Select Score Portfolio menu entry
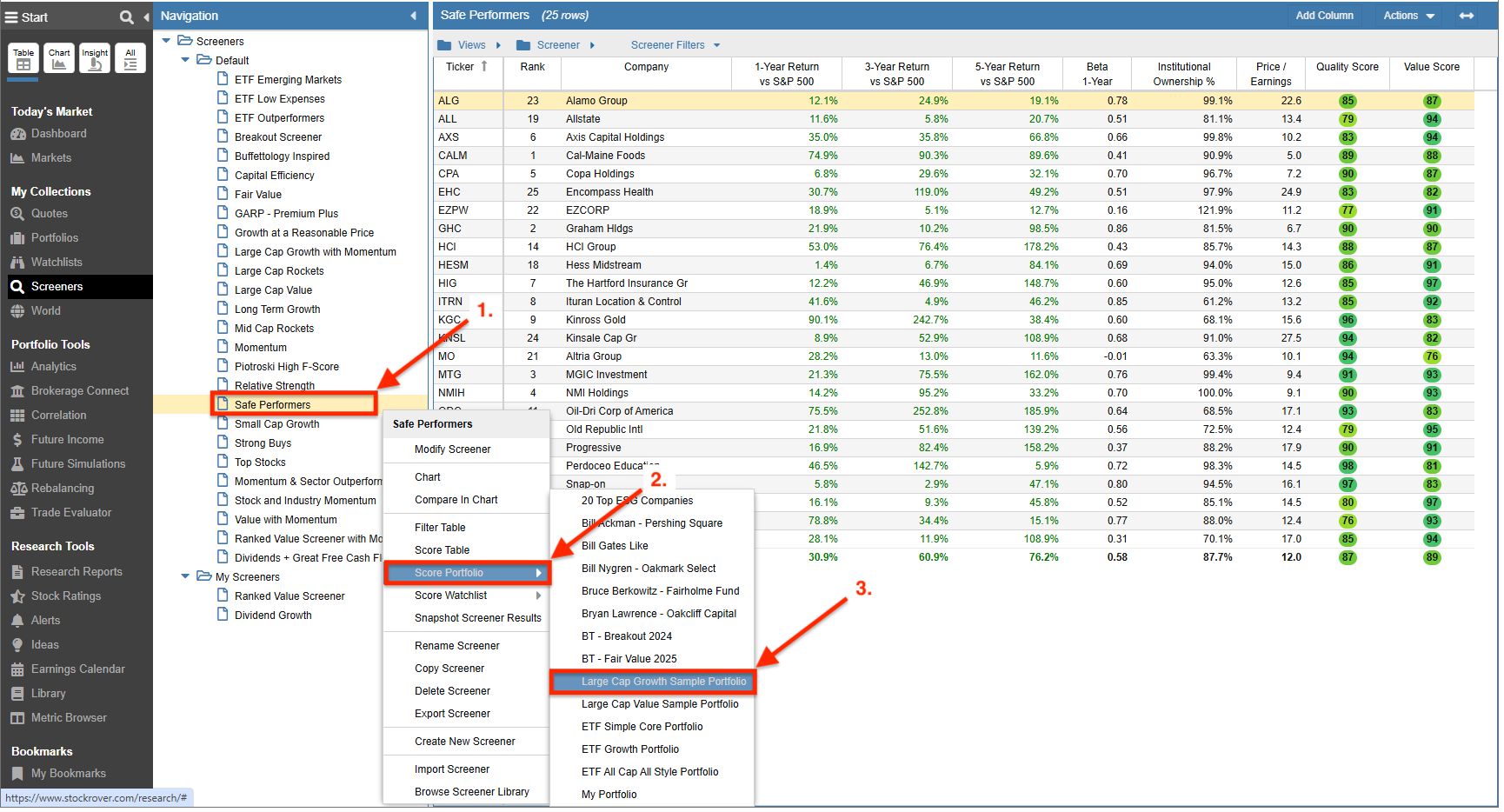 (x=466, y=573)
